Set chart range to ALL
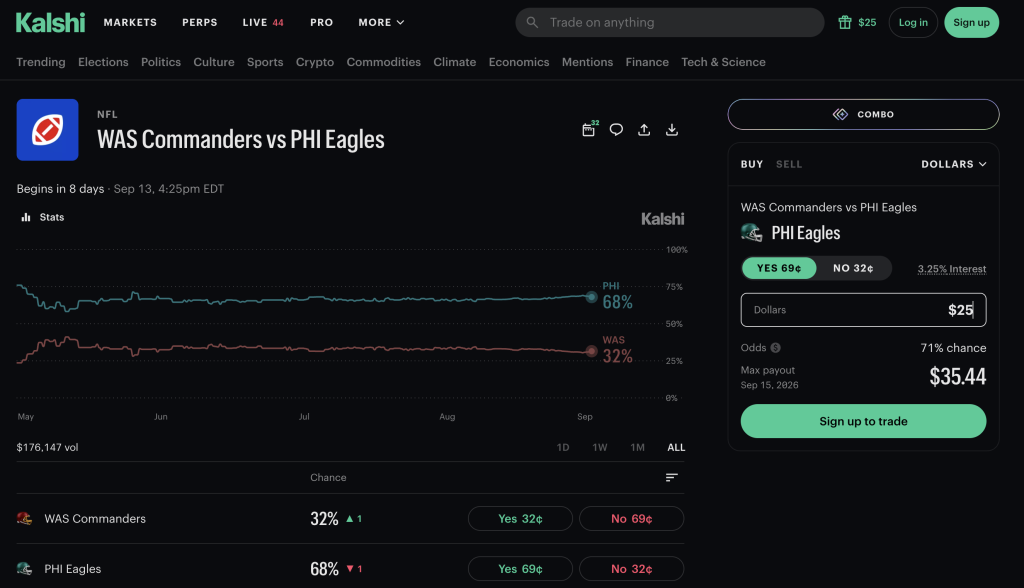Screen dimensions: 1024x588 coord(676,447)
